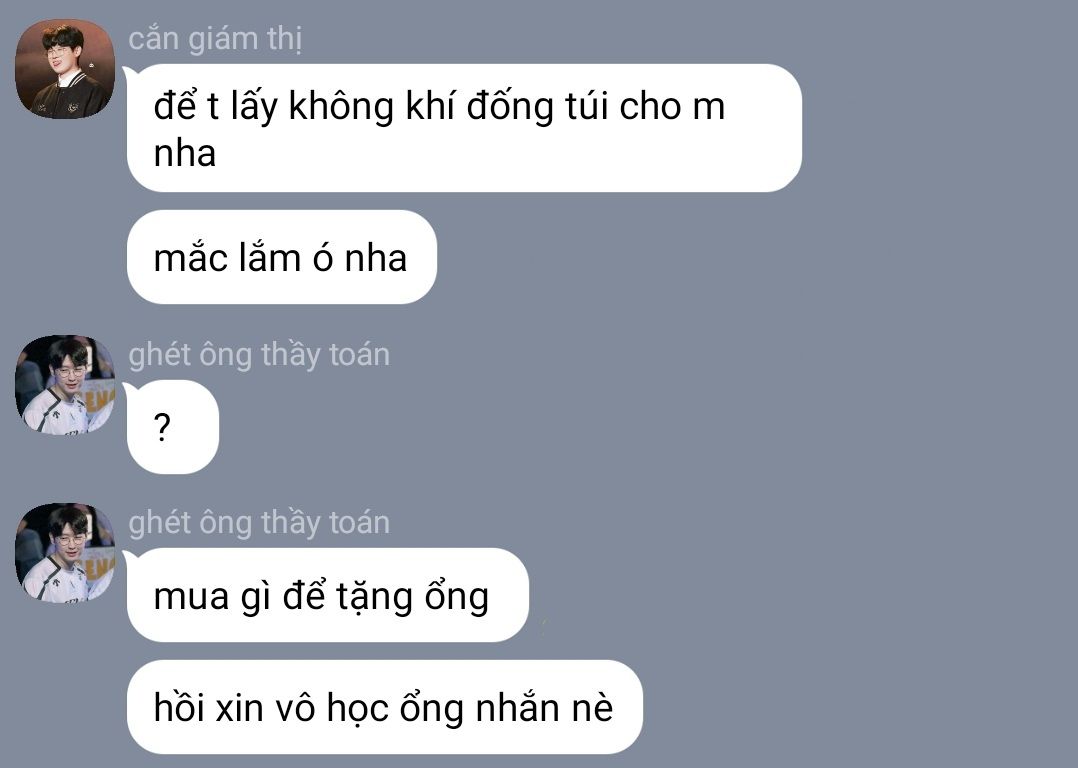Select message "để t lấy không khí đống túi"
The width and height of the screenshot is (1078, 768).
(464, 128)
